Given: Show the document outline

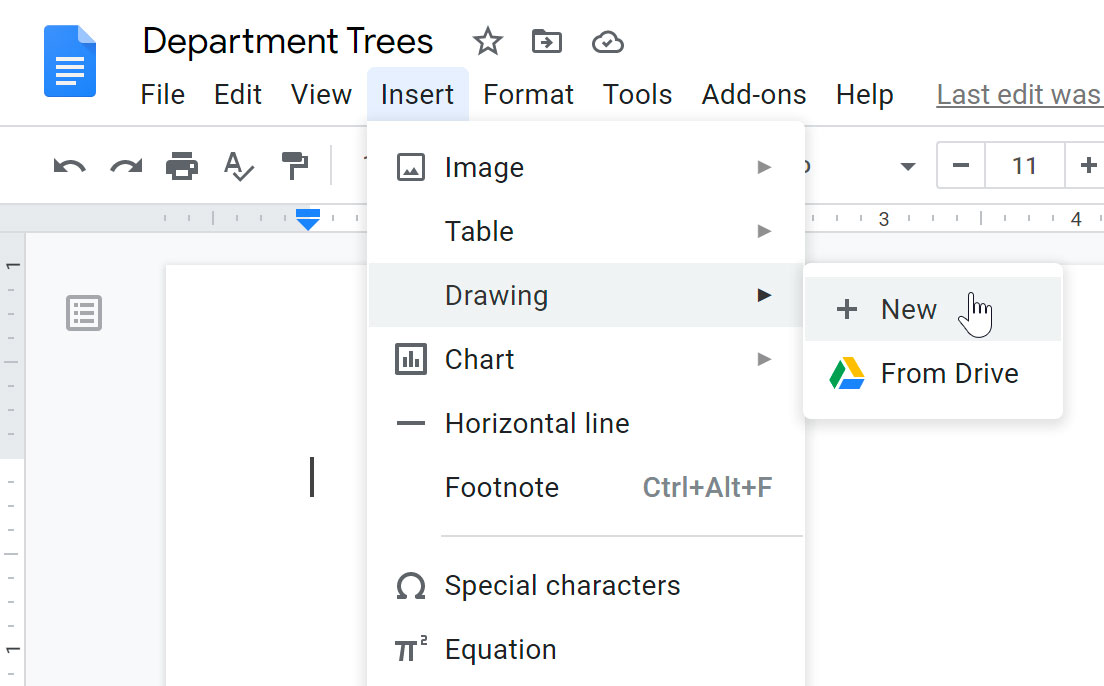Looking at the screenshot, I should pyautogui.click(x=84, y=313).
